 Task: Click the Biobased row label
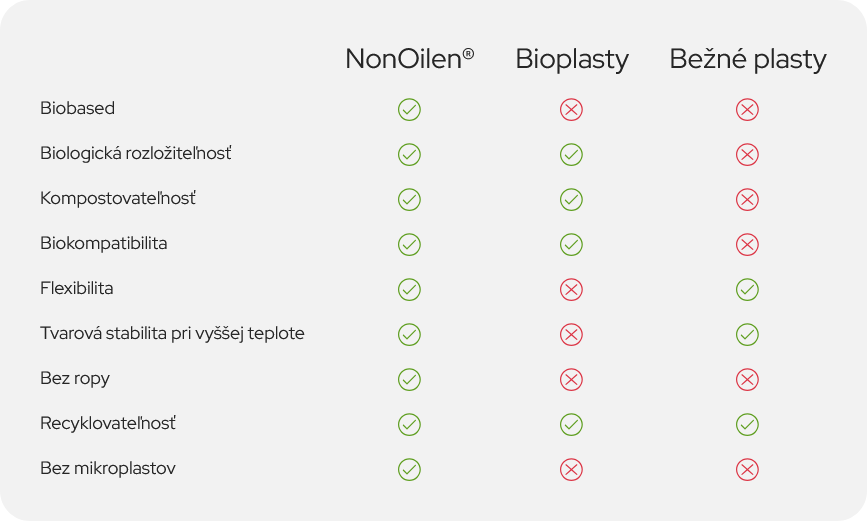[77, 108]
